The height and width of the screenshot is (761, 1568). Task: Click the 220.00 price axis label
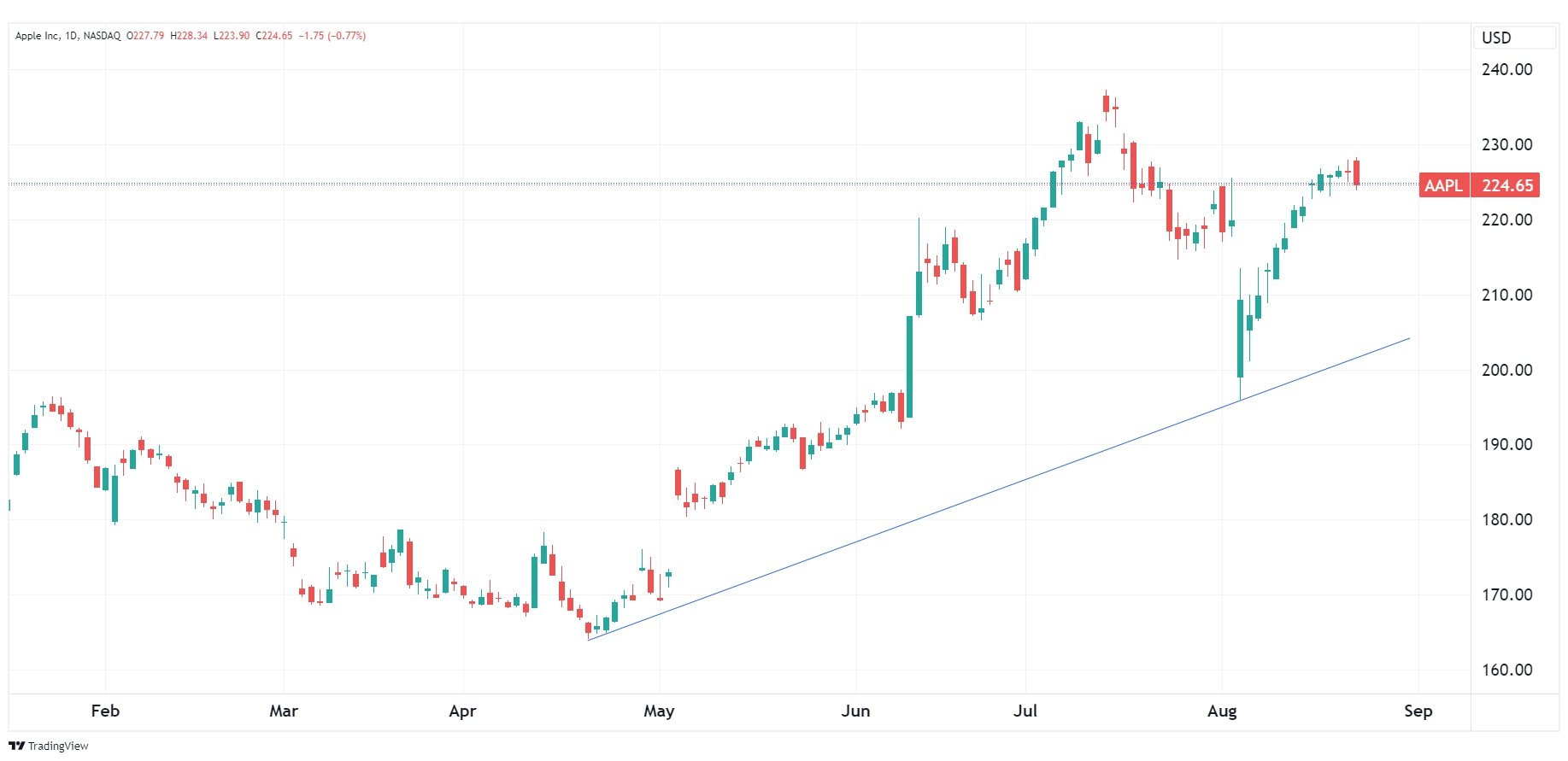(x=1506, y=220)
